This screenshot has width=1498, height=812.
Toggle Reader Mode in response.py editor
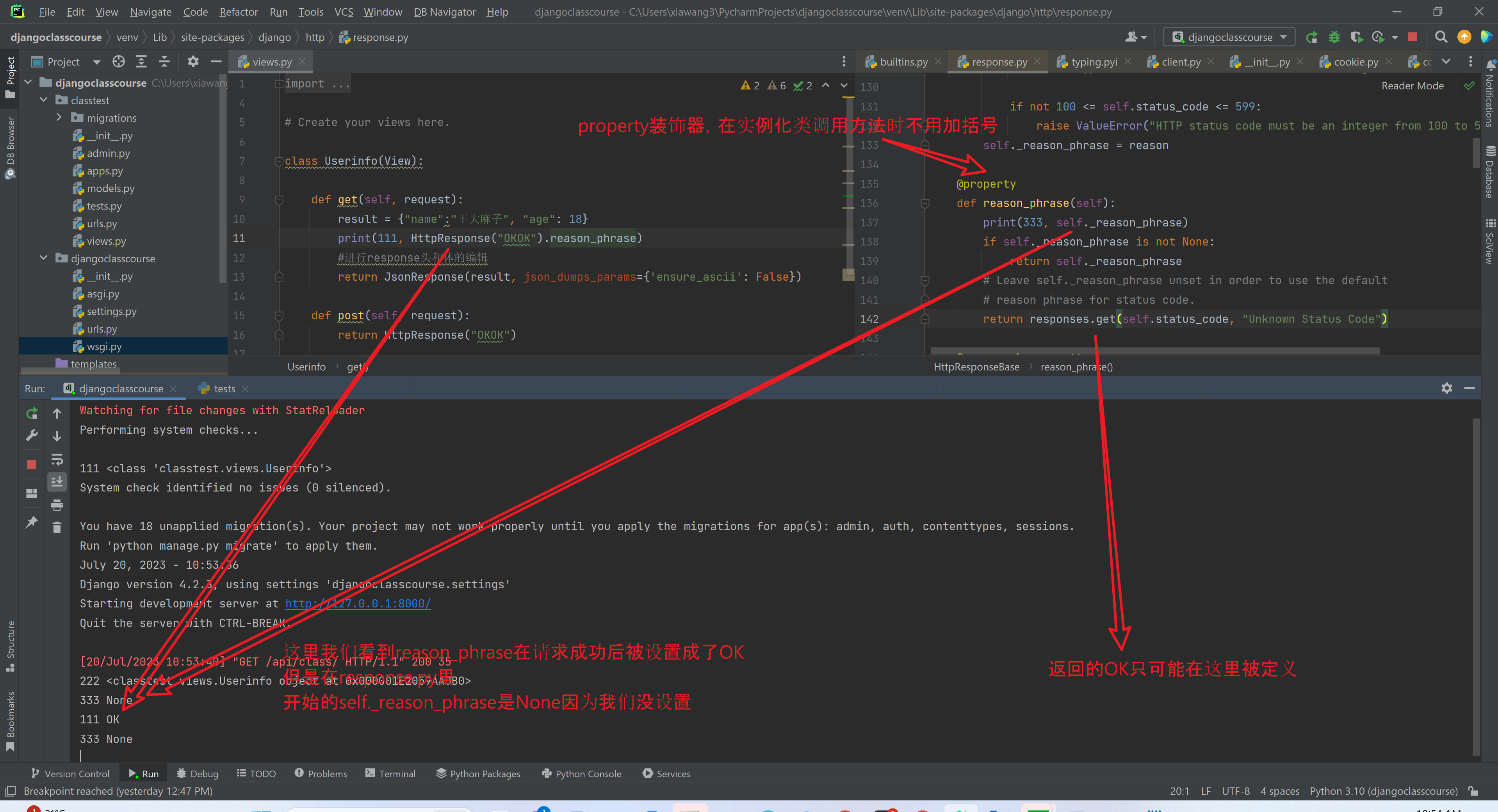(1412, 86)
